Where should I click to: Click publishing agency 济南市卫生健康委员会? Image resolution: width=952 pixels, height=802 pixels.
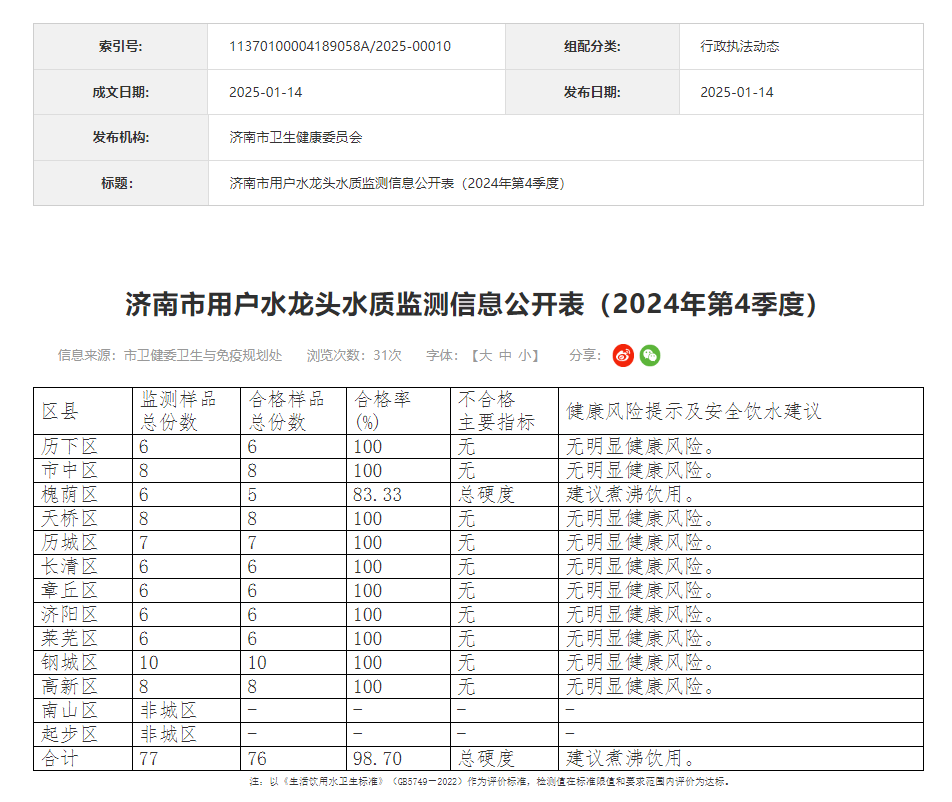coord(296,137)
